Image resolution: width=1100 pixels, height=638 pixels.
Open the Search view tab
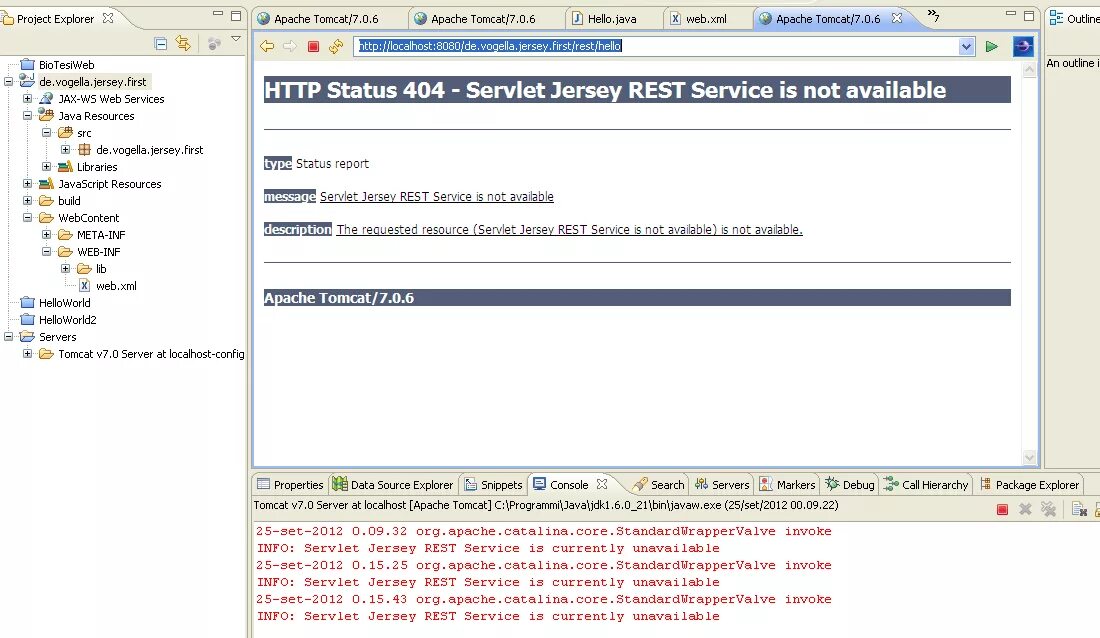pyautogui.click(x=658, y=484)
